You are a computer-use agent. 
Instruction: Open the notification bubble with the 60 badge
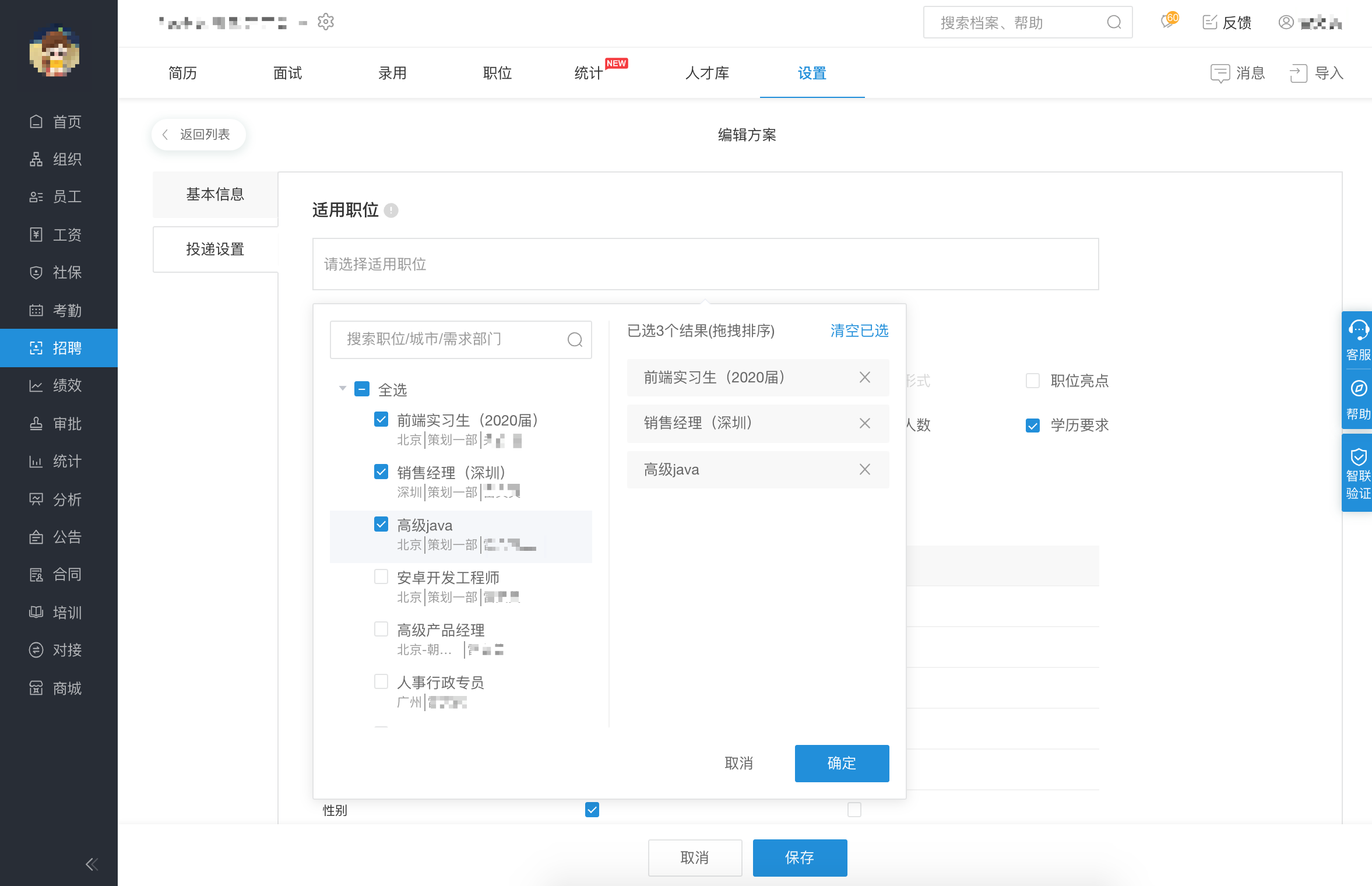coord(1169,21)
